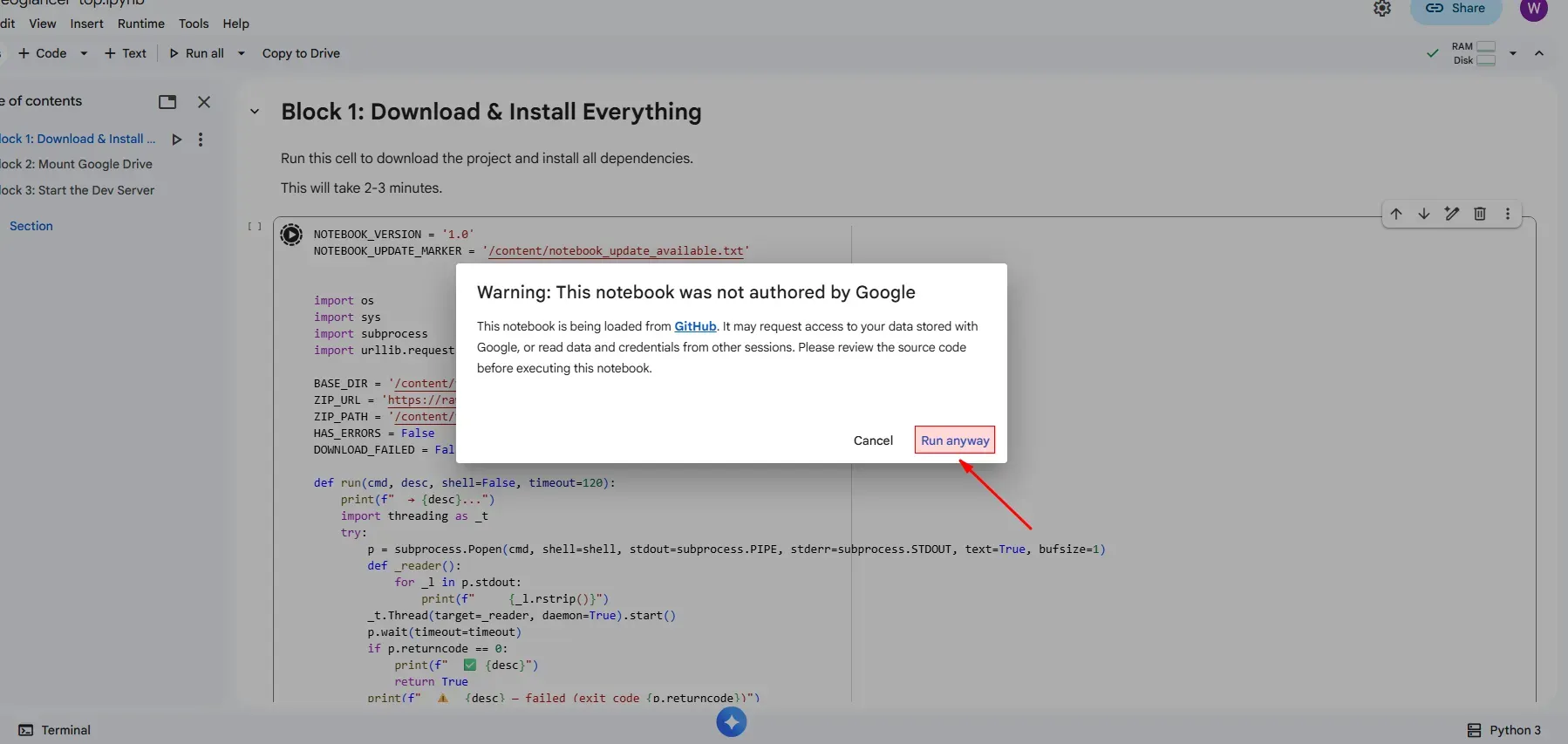
Task: Click the 'import os' code line
Action: [344, 301]
